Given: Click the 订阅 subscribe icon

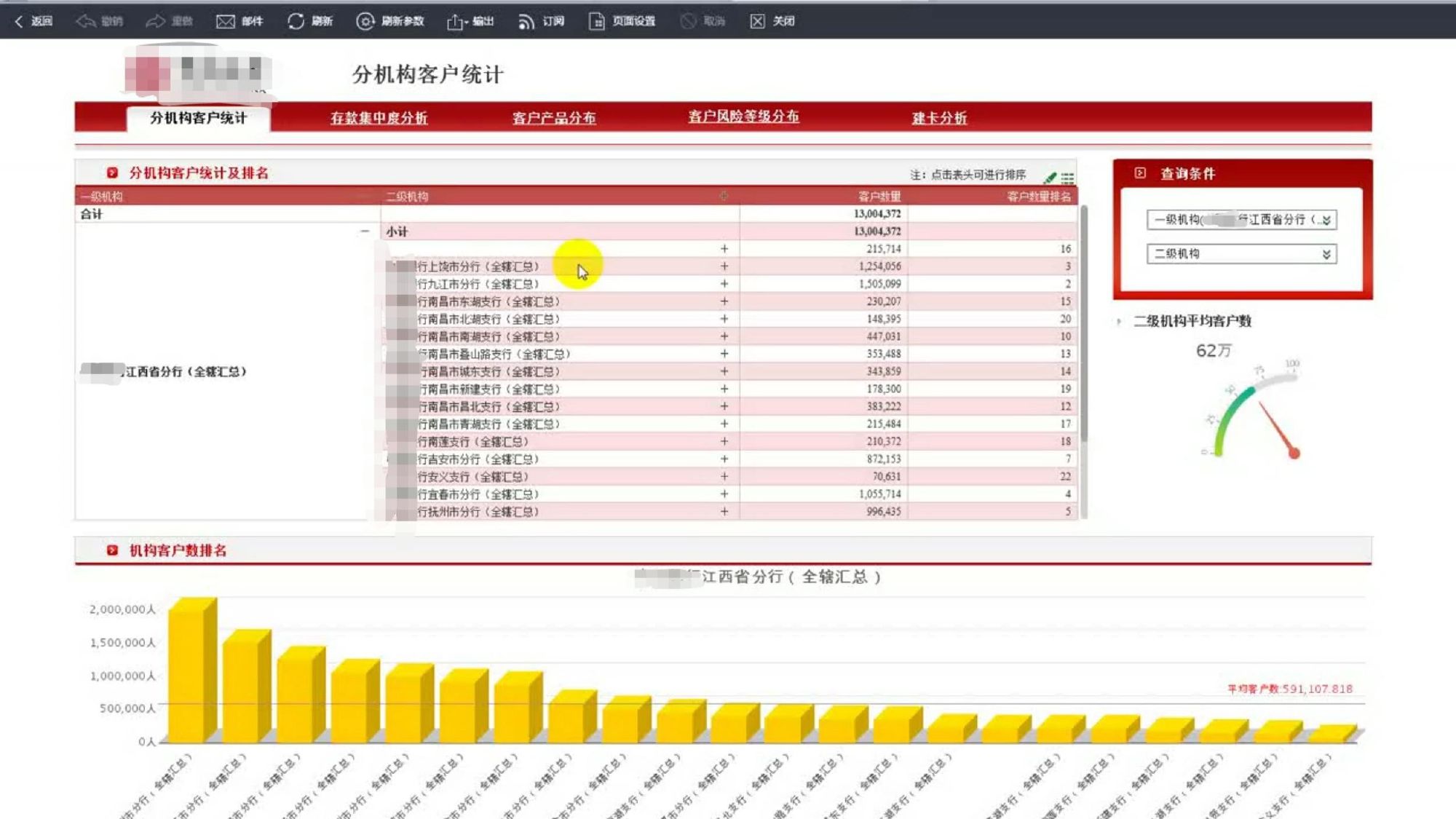Looking at the screenshot, I should [526, 22].
